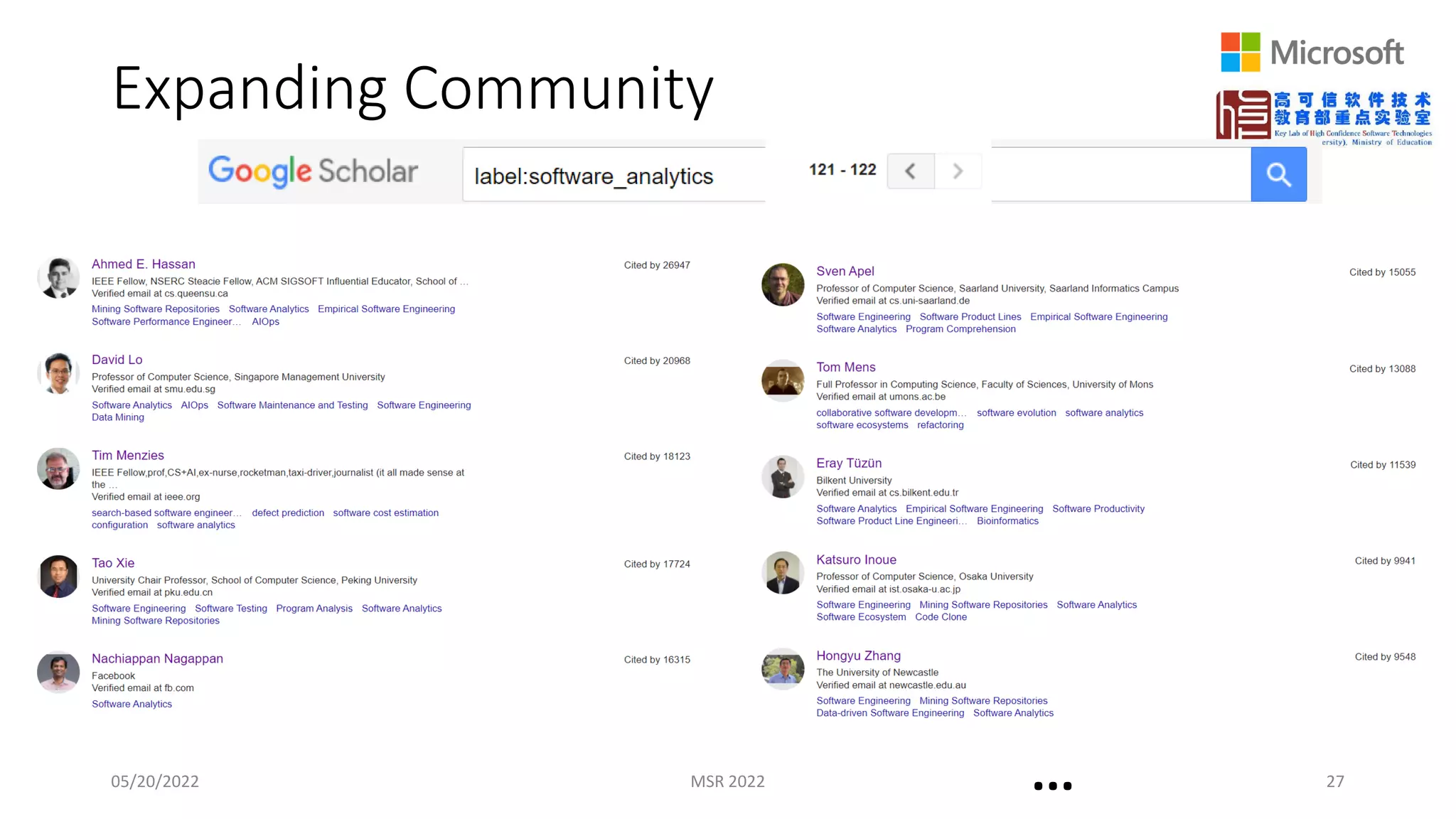Click the Code Clone label
Screen dimensions: 1456x819
coord(941,616)
